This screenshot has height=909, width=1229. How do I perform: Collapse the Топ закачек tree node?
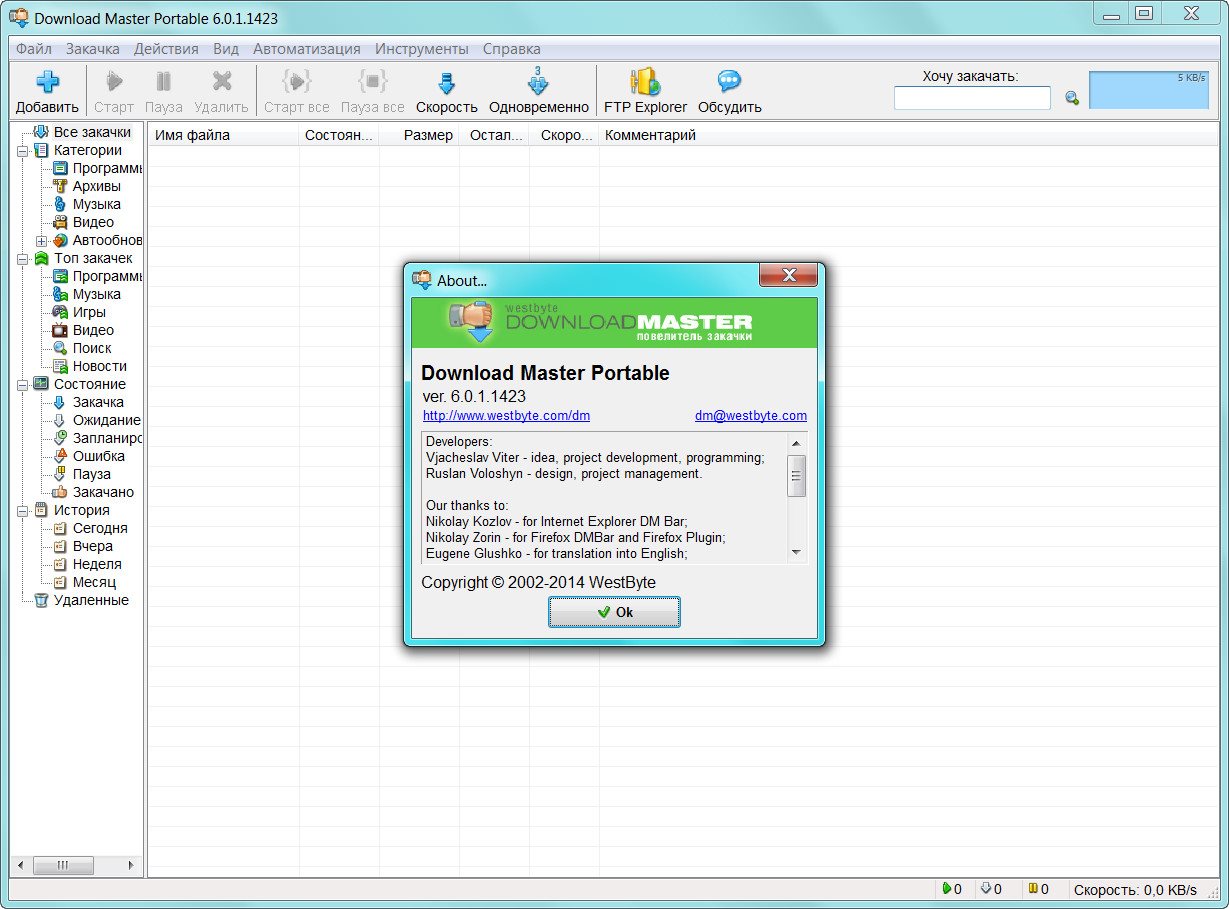(x=23, y=259)
